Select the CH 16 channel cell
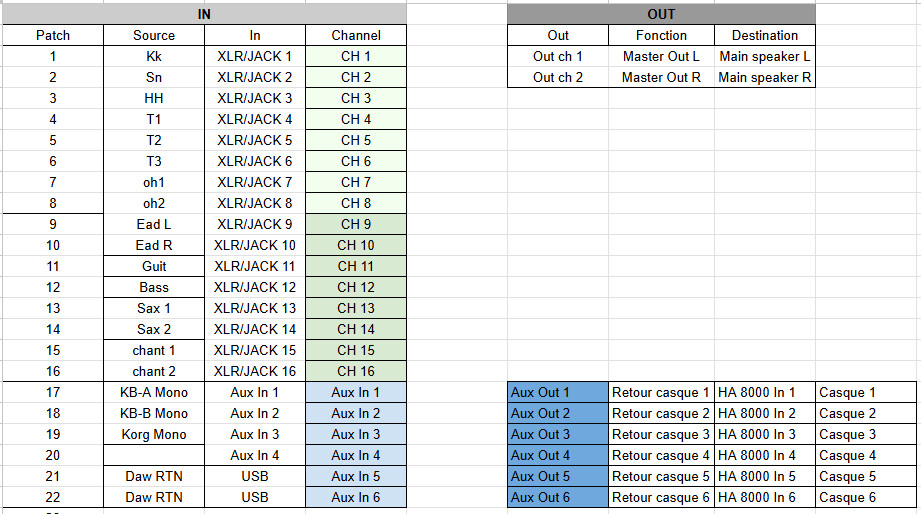 (356, 371)
